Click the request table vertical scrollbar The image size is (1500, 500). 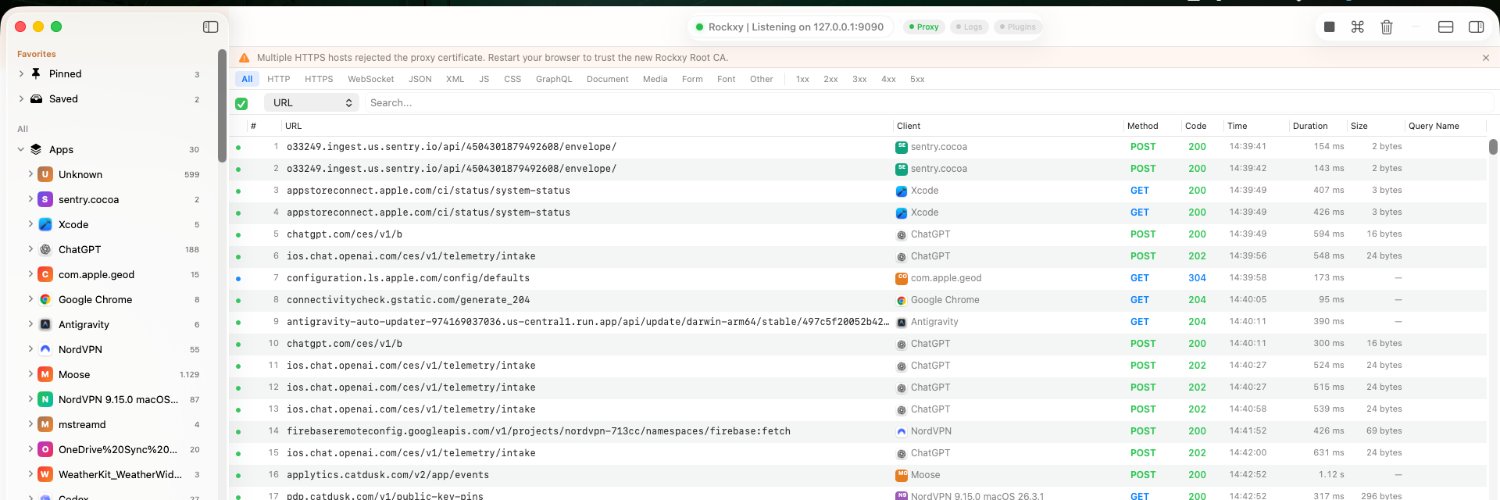coord(1493,147)
